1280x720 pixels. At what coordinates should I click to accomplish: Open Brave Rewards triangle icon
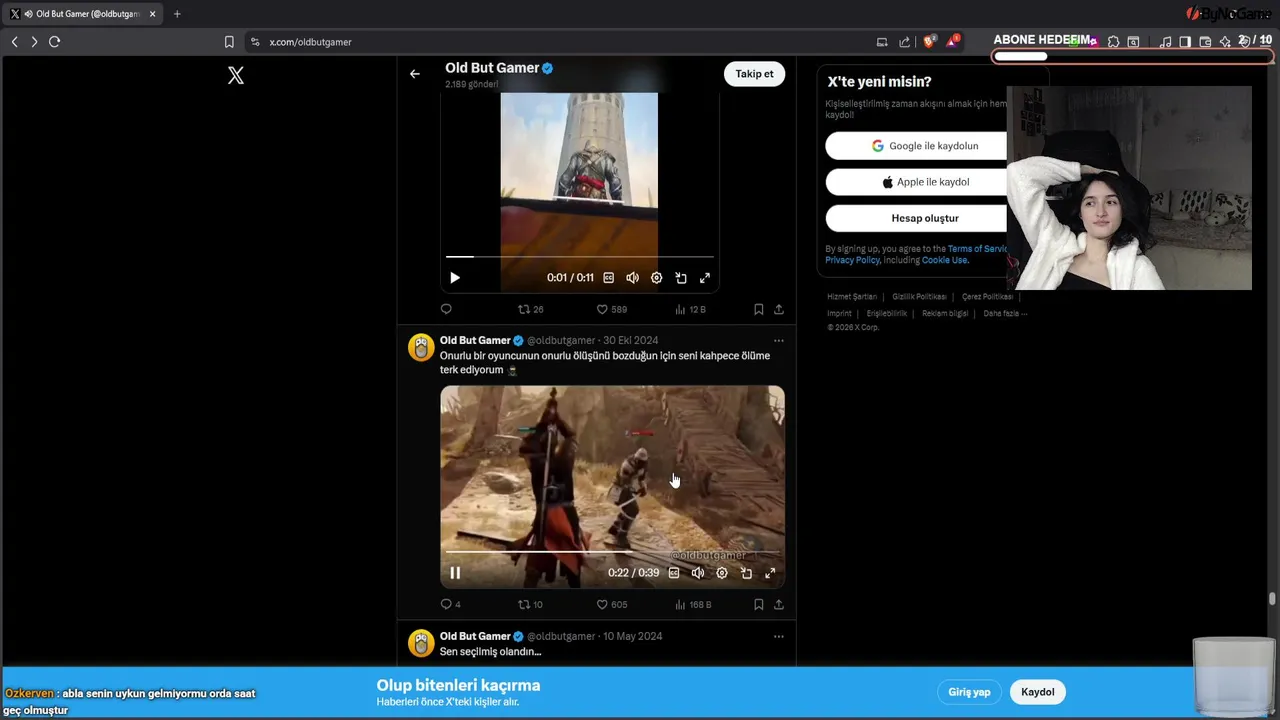tap(953, 42)
